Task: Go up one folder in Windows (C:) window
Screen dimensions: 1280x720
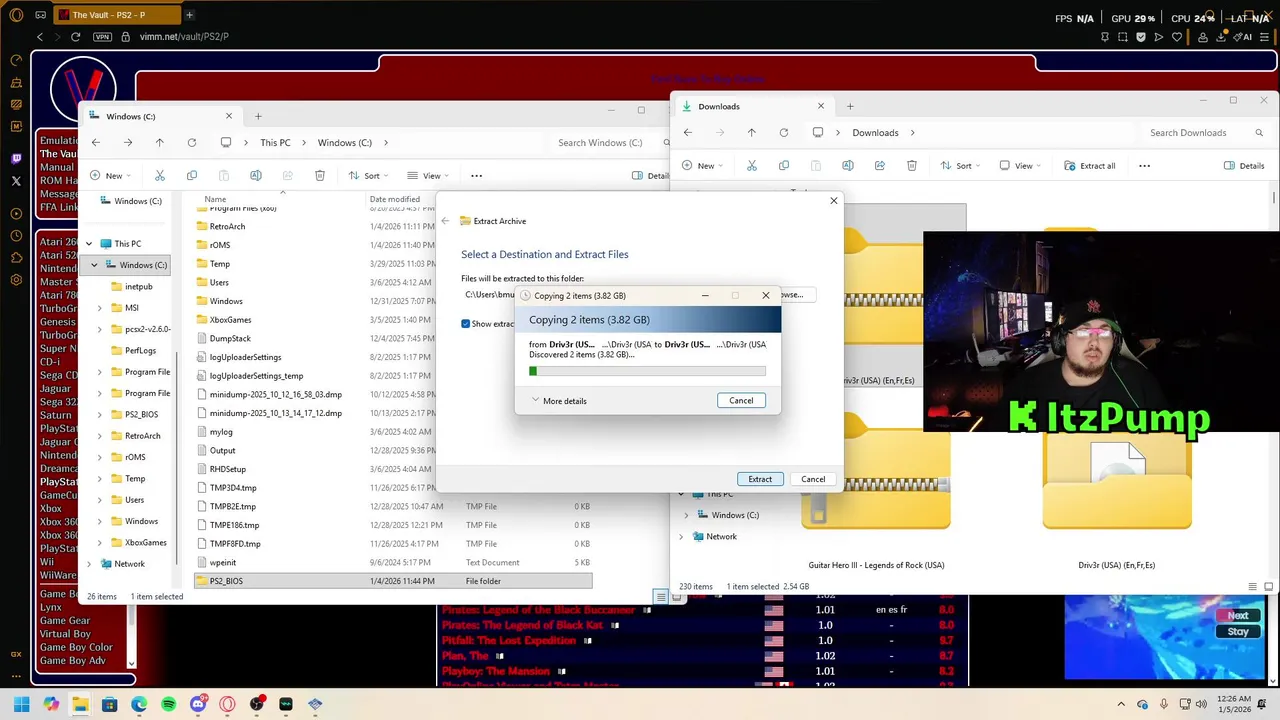Action: pyautogui.click(x=159, y=143)
